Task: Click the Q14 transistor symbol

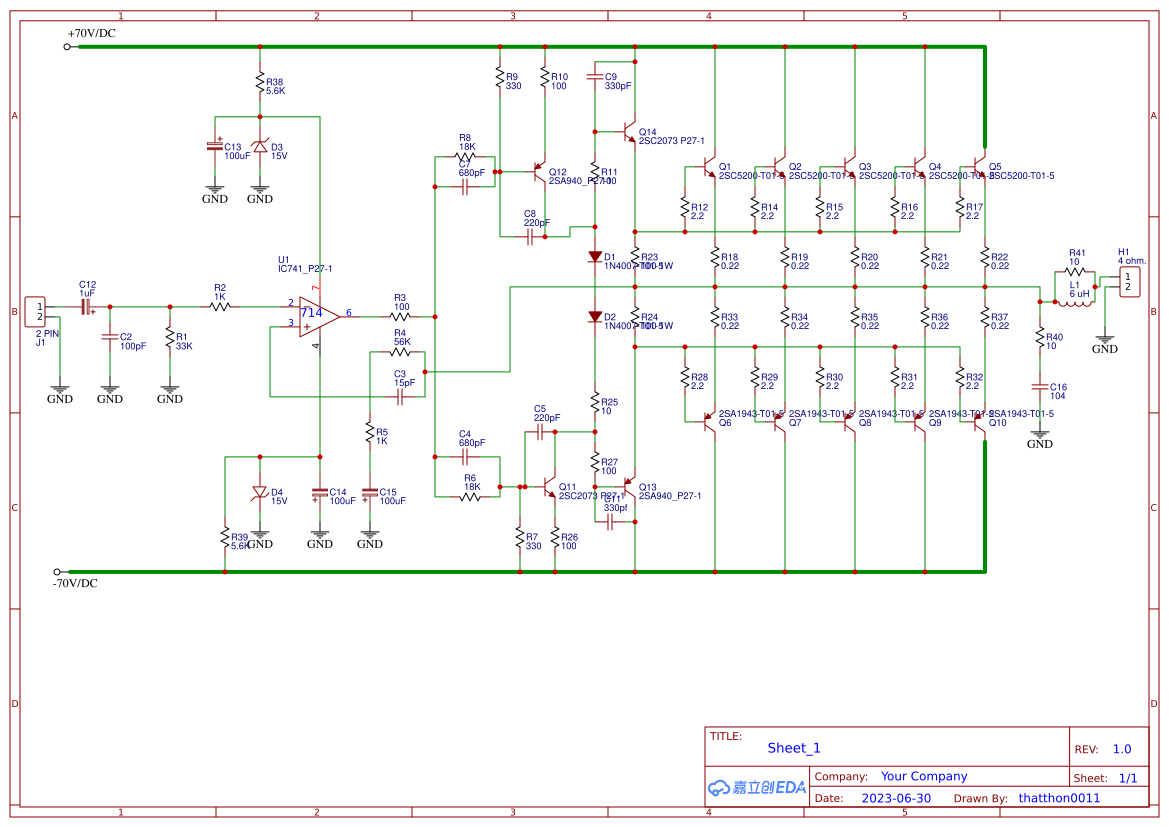Action: 628,131
